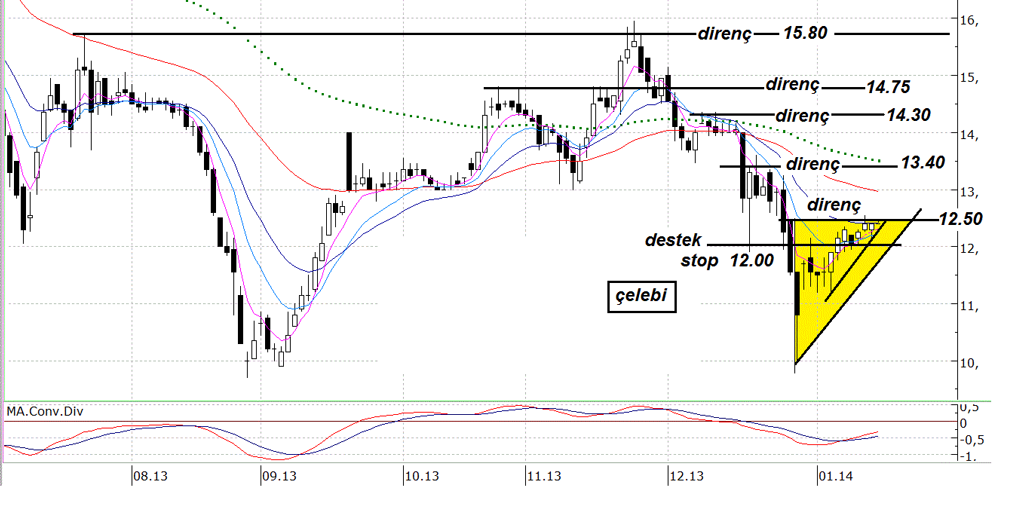Click the 13 price axis value
Screen dimensions: 1024x517
click(x=967, y=192)
